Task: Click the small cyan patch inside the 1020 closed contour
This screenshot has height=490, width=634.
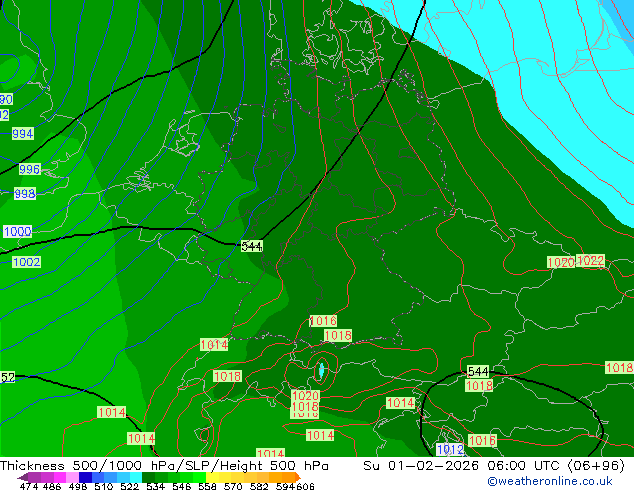Action: pyautogui.click(x=321, y=370)
